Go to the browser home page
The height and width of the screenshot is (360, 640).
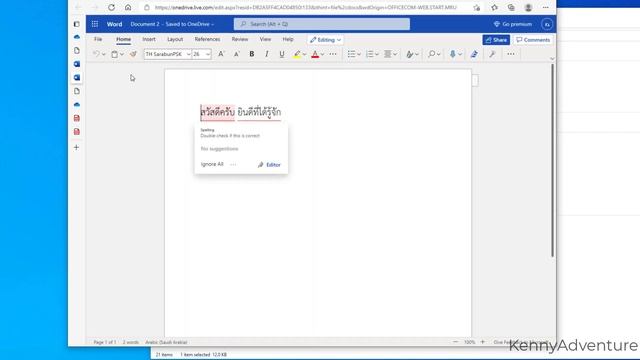128,7
